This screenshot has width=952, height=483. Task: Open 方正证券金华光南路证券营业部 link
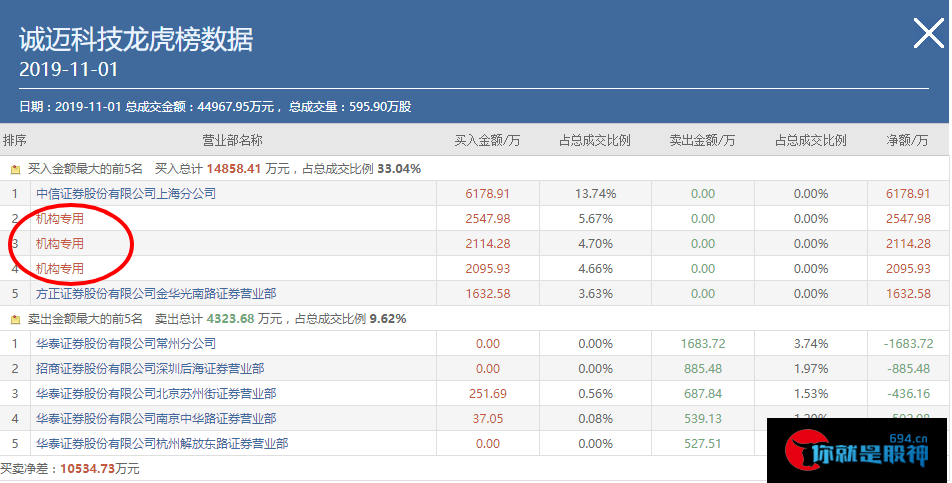point(156,294)
